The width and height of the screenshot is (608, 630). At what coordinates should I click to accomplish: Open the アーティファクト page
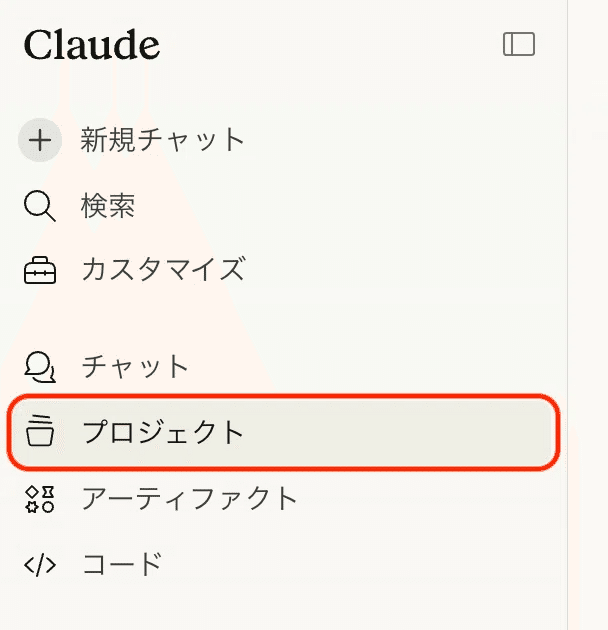190,498
